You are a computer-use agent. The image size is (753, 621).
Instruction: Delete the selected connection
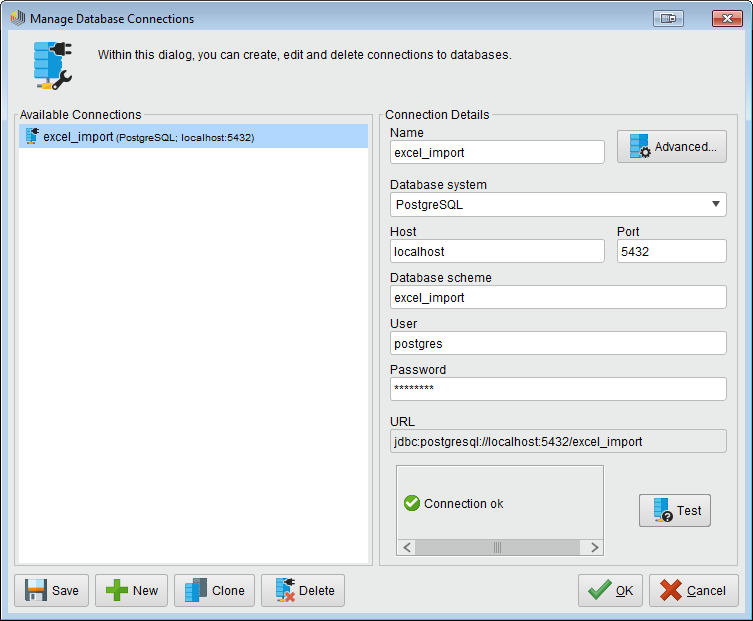point(303,590)
